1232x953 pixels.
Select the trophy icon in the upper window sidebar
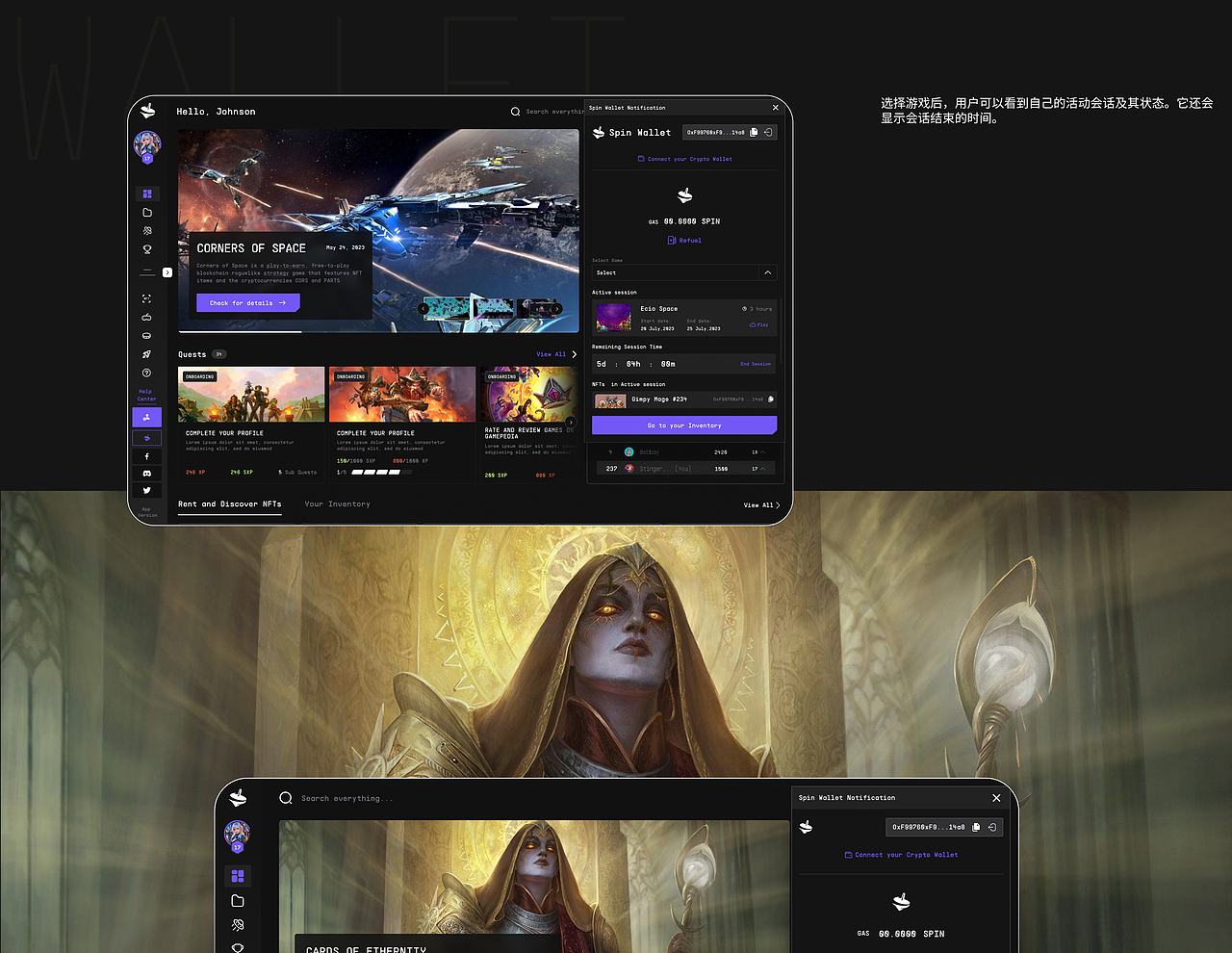coord(147,249)
